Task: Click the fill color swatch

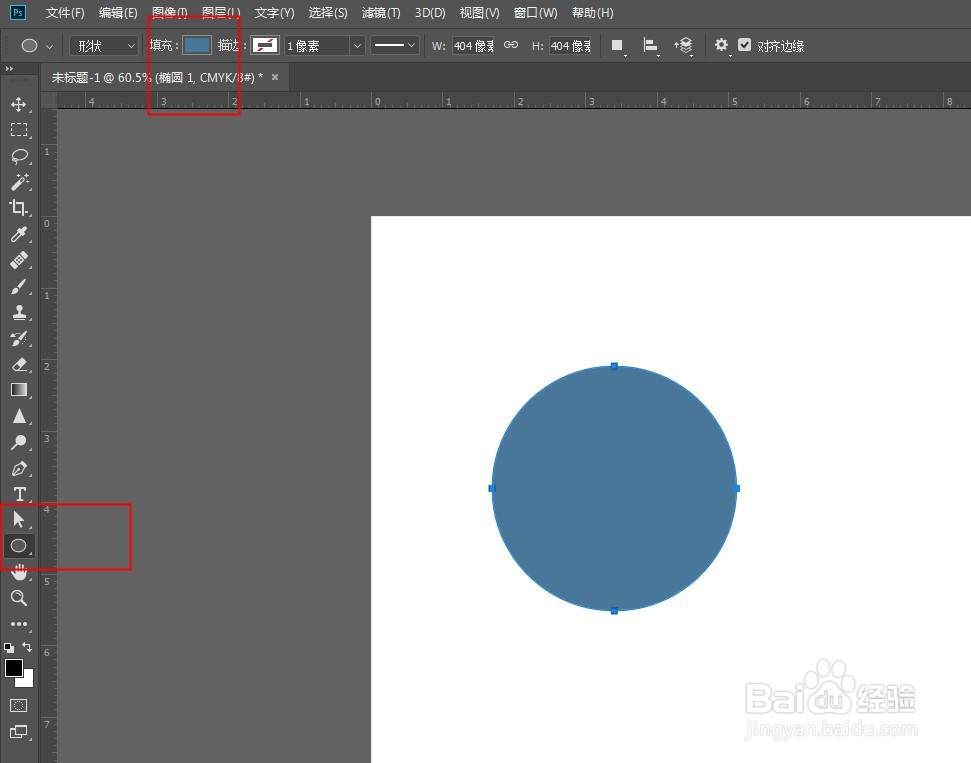Action: coord(197,45)
